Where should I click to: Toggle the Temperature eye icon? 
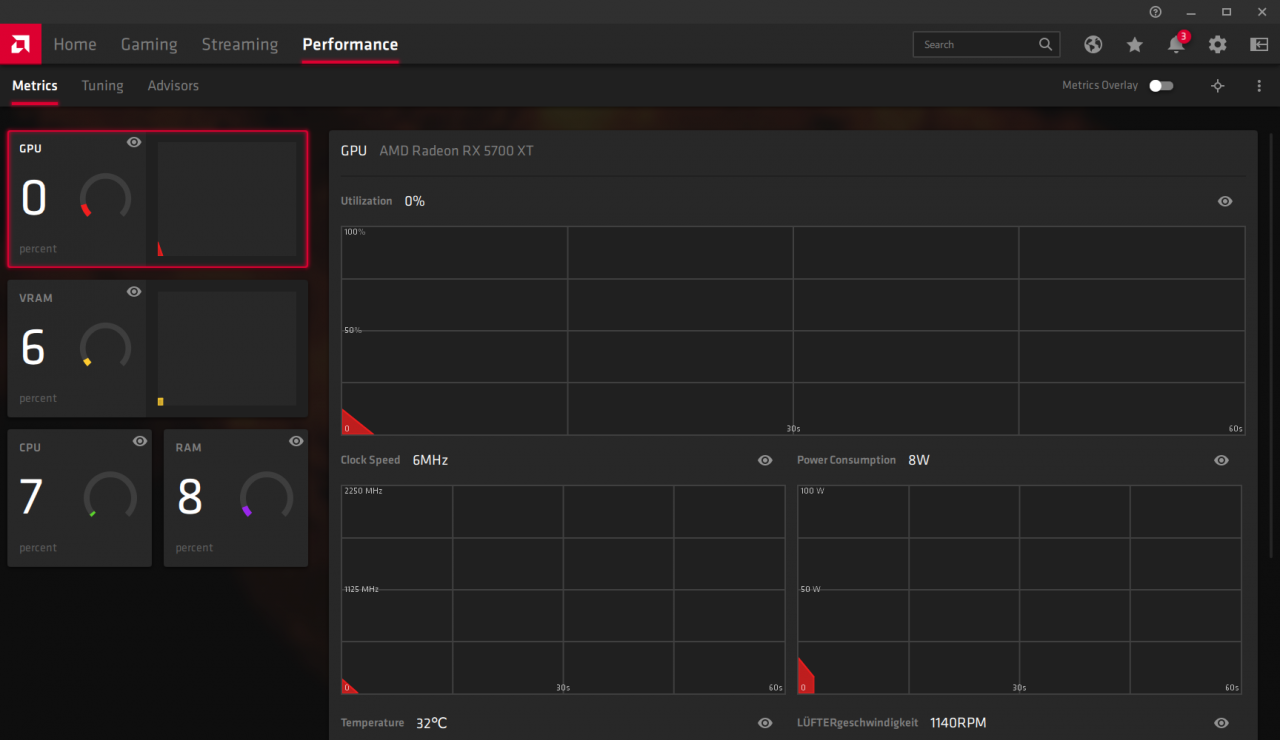click(x=765, y=723)
